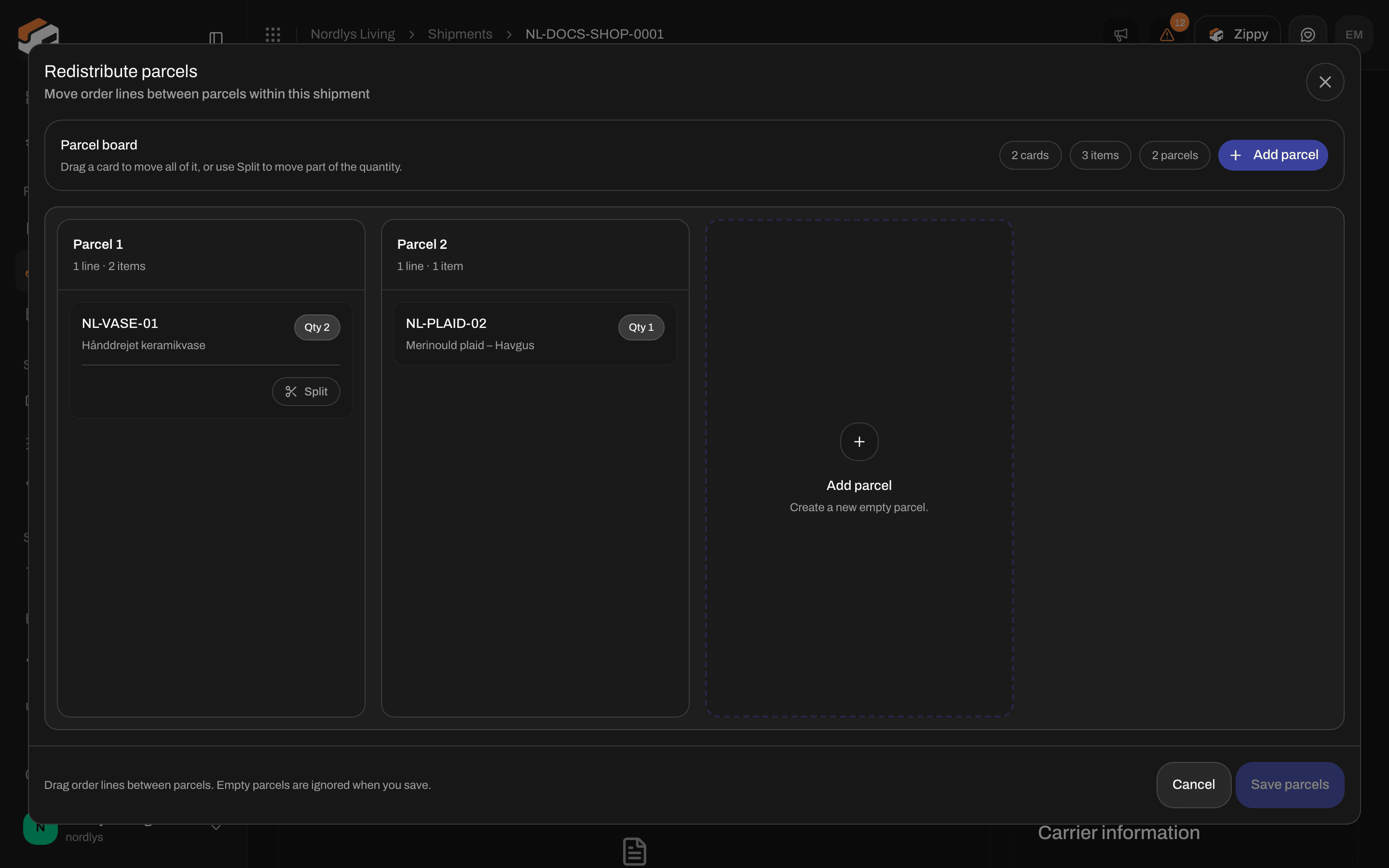
Task: Select the NL-PLAID-02 card
Action: click(x=535, y=334)
